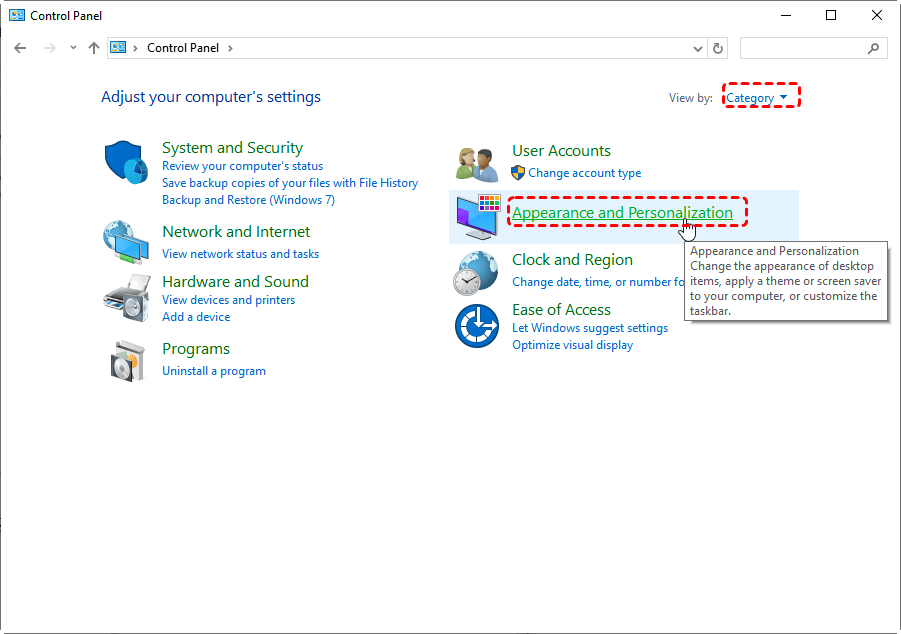The image size is (901, 634).
Task: Go up one level with the Up arrow
Action: point(94,48)
